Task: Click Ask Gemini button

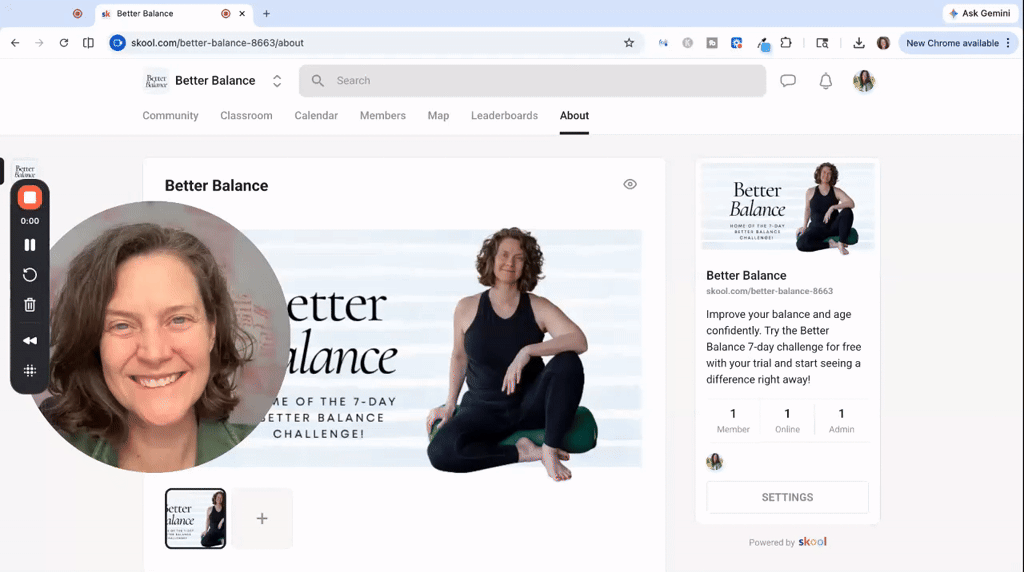Action: 980,13
